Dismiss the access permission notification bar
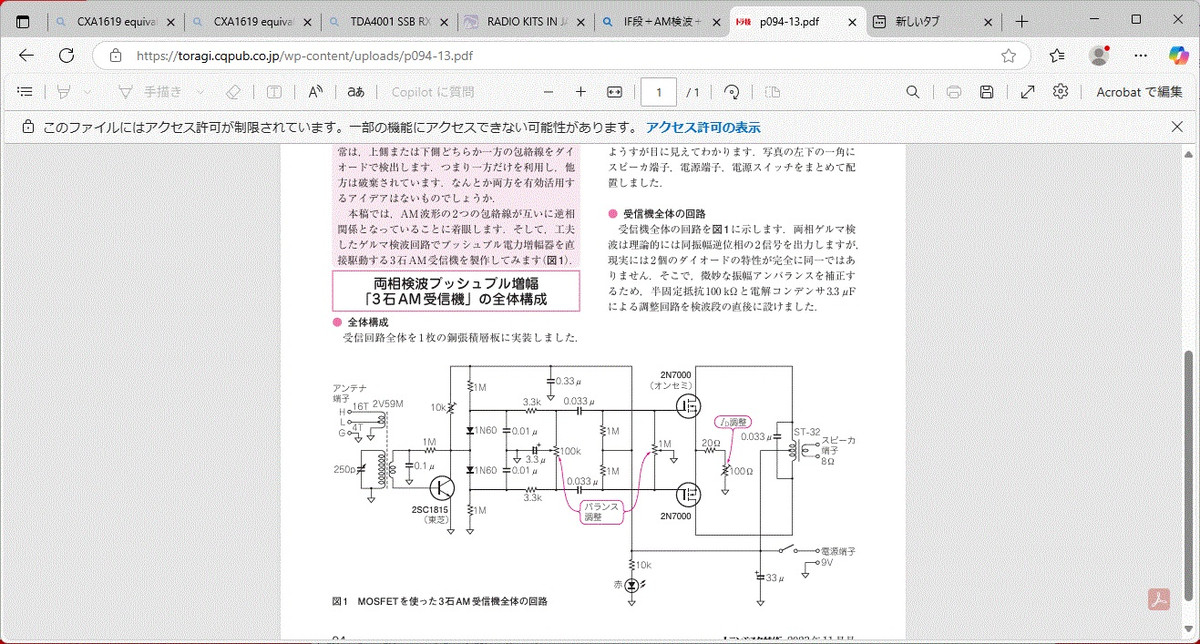 (x=1177, y=127)
